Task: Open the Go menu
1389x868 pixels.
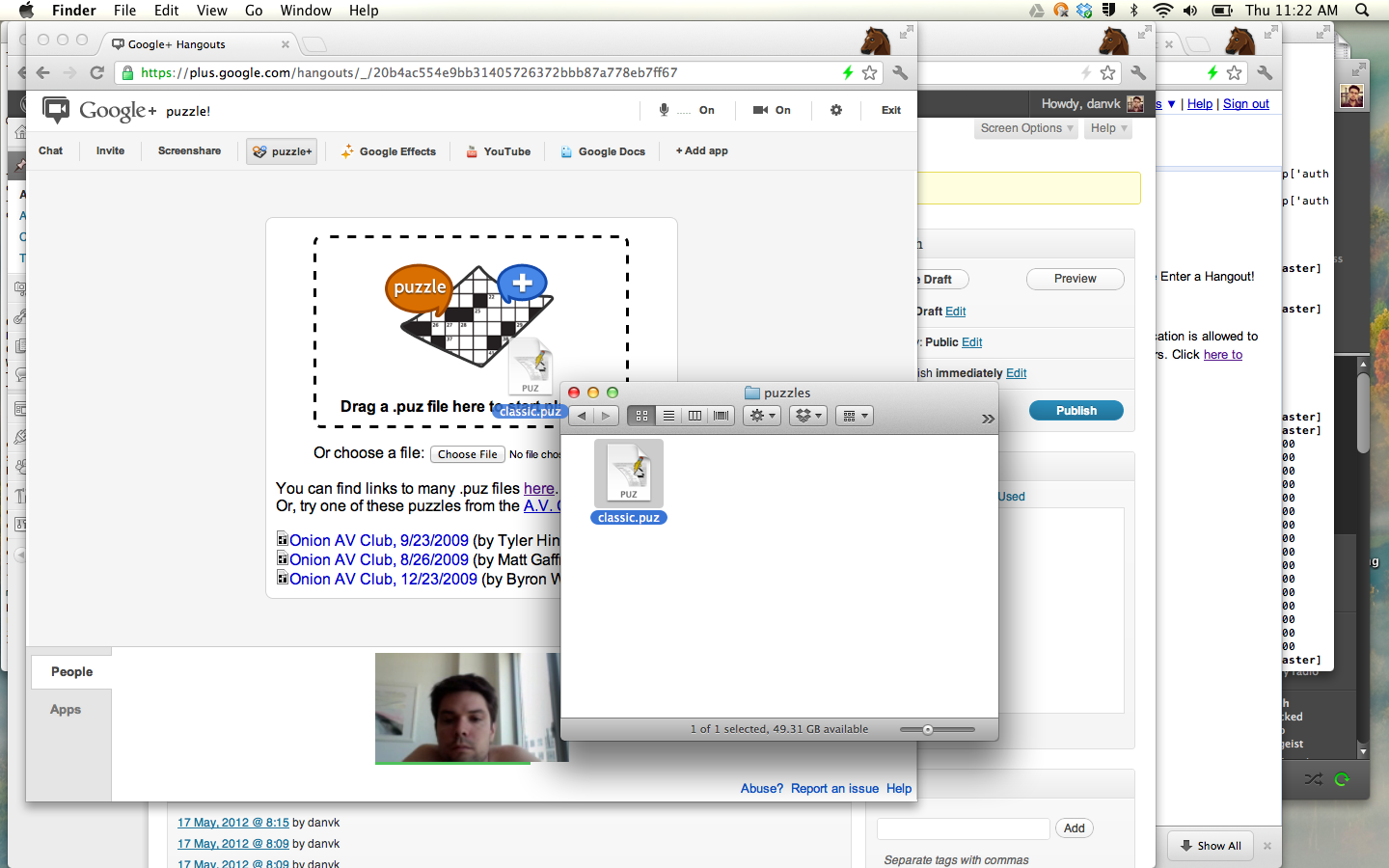Action: click(254, 11)
